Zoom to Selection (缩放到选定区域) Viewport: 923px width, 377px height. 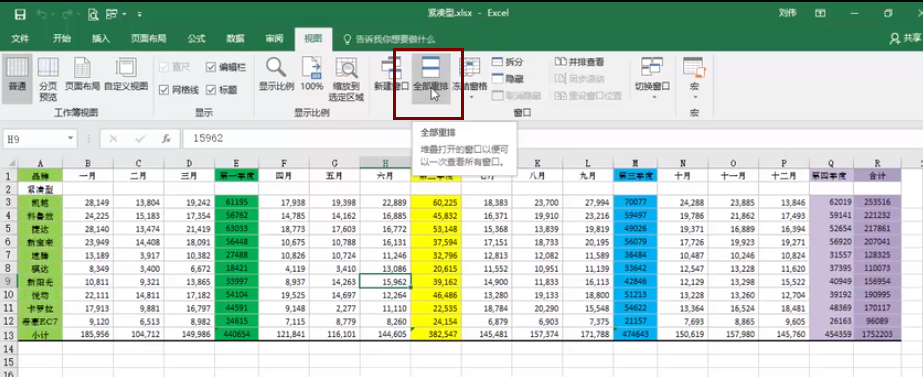pos(346,78)
